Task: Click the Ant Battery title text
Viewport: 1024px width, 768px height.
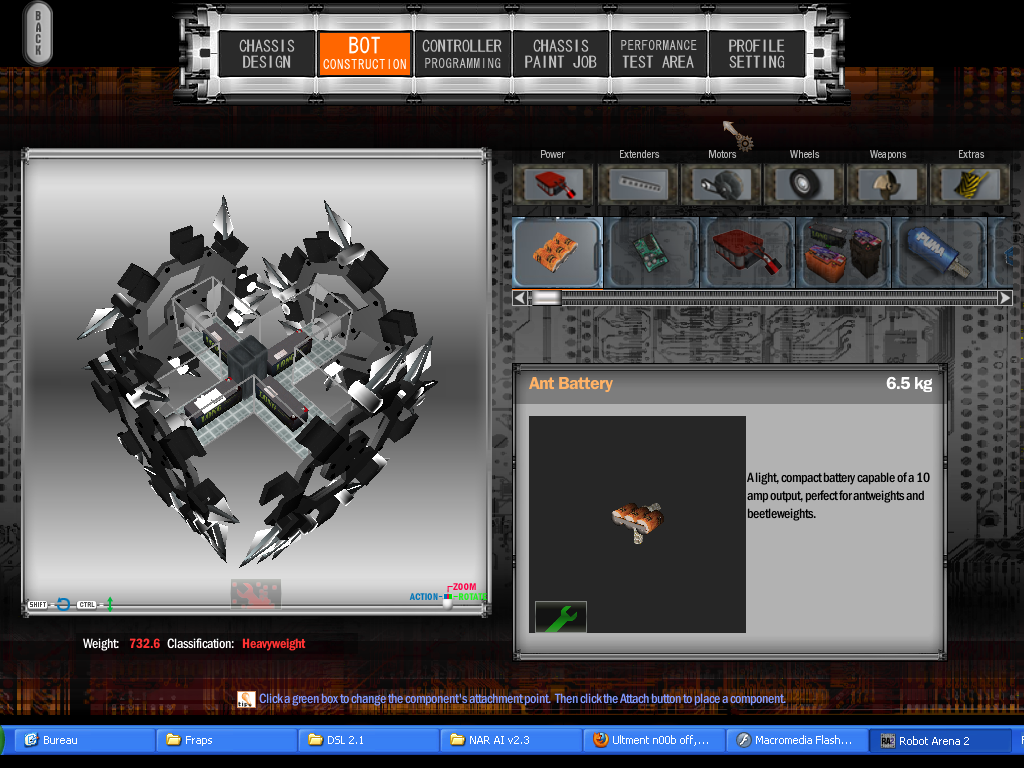Action: [x=571, y=383]
